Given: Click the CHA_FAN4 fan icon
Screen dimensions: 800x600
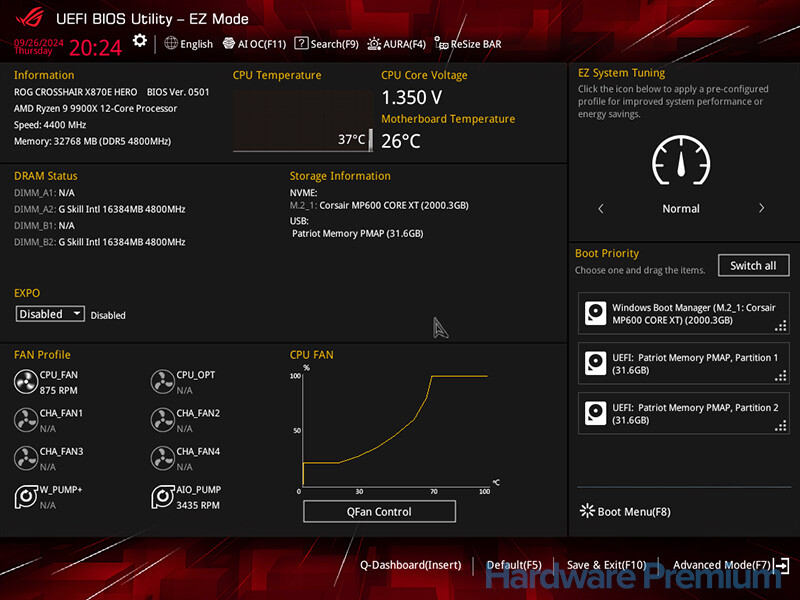Looking at the screenshot, I should 163,459.
